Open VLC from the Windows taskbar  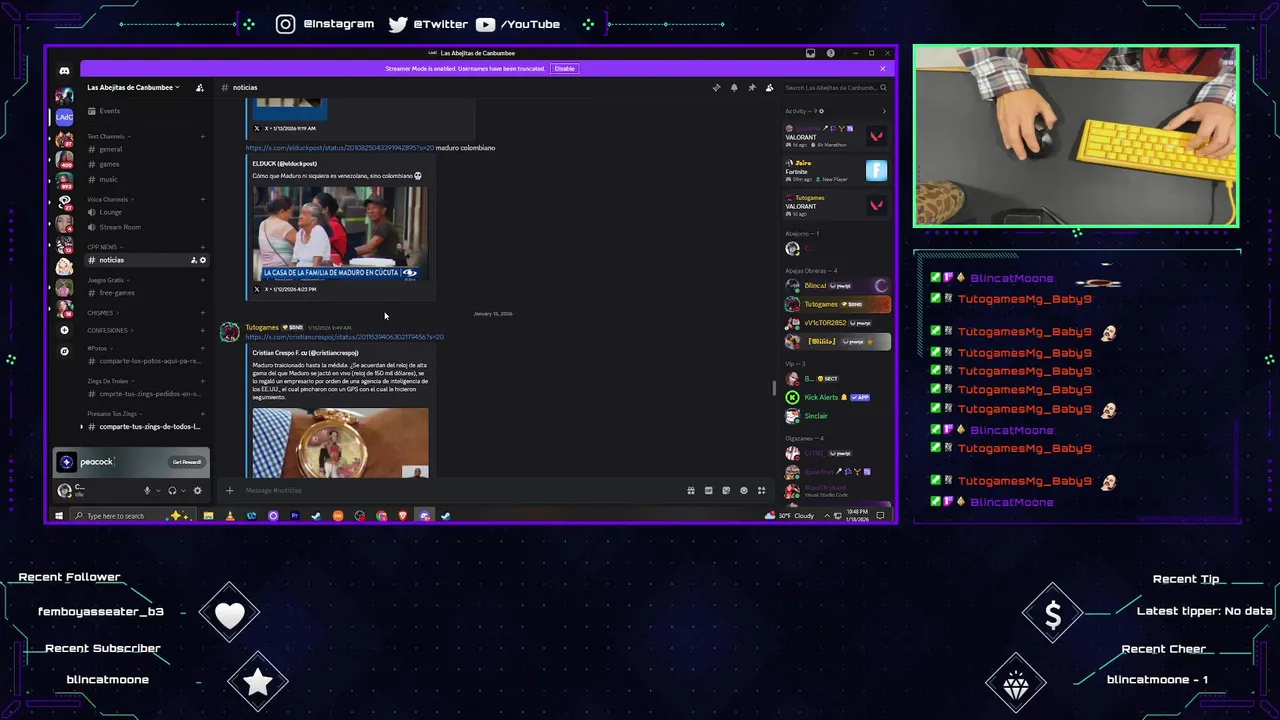pos(230,516)
